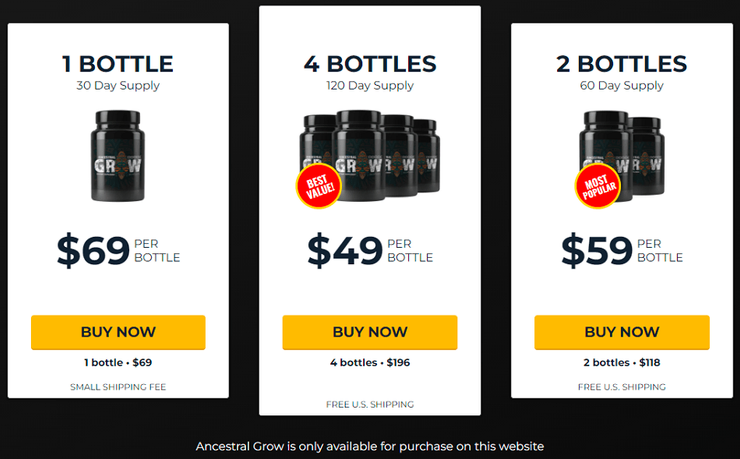The height and width of the screenshot is (459, 740).
Task: Click the red MOST POPULAR badge
Action: [x=596, y=187]
